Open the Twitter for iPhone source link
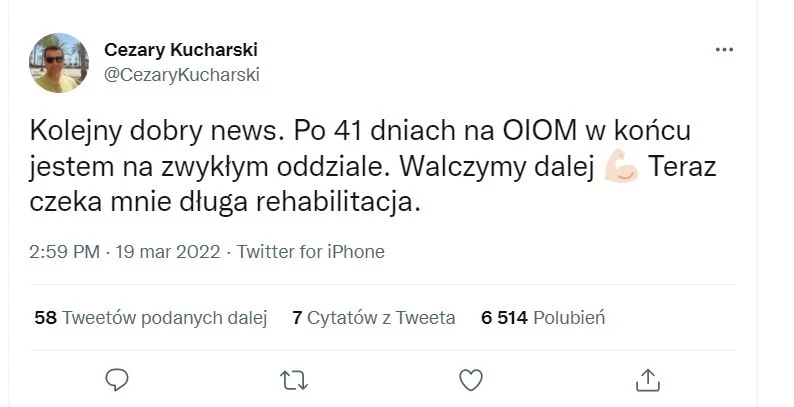 point(310,252)
